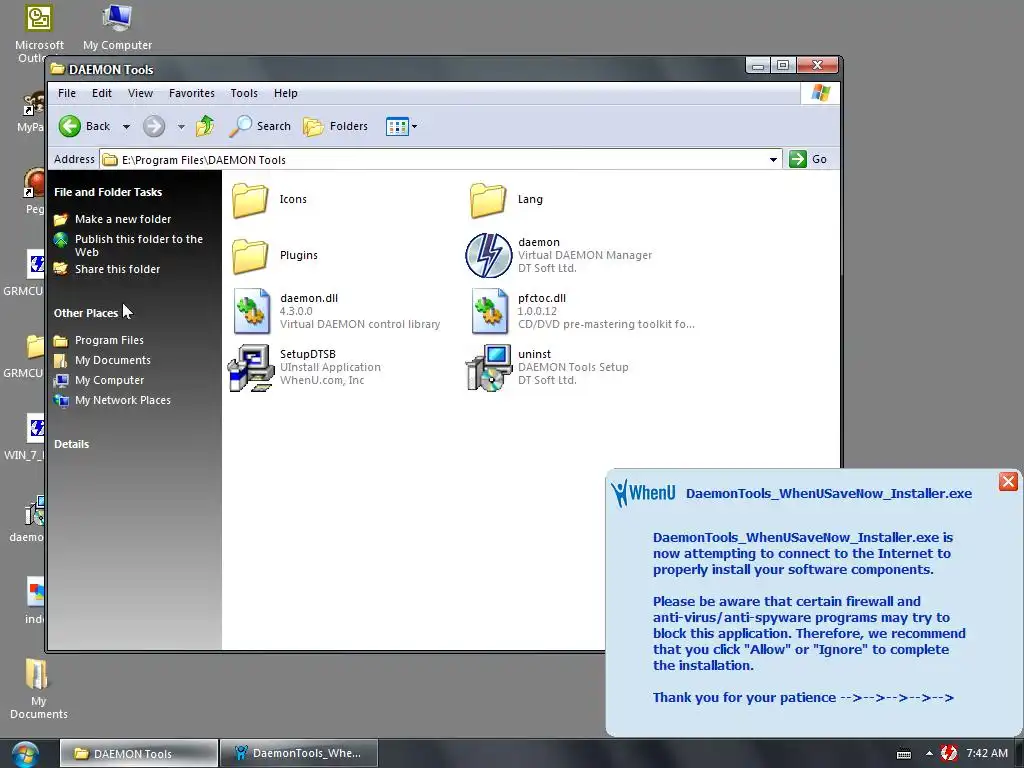Open the Search toolbar button

tap(260, 126)
